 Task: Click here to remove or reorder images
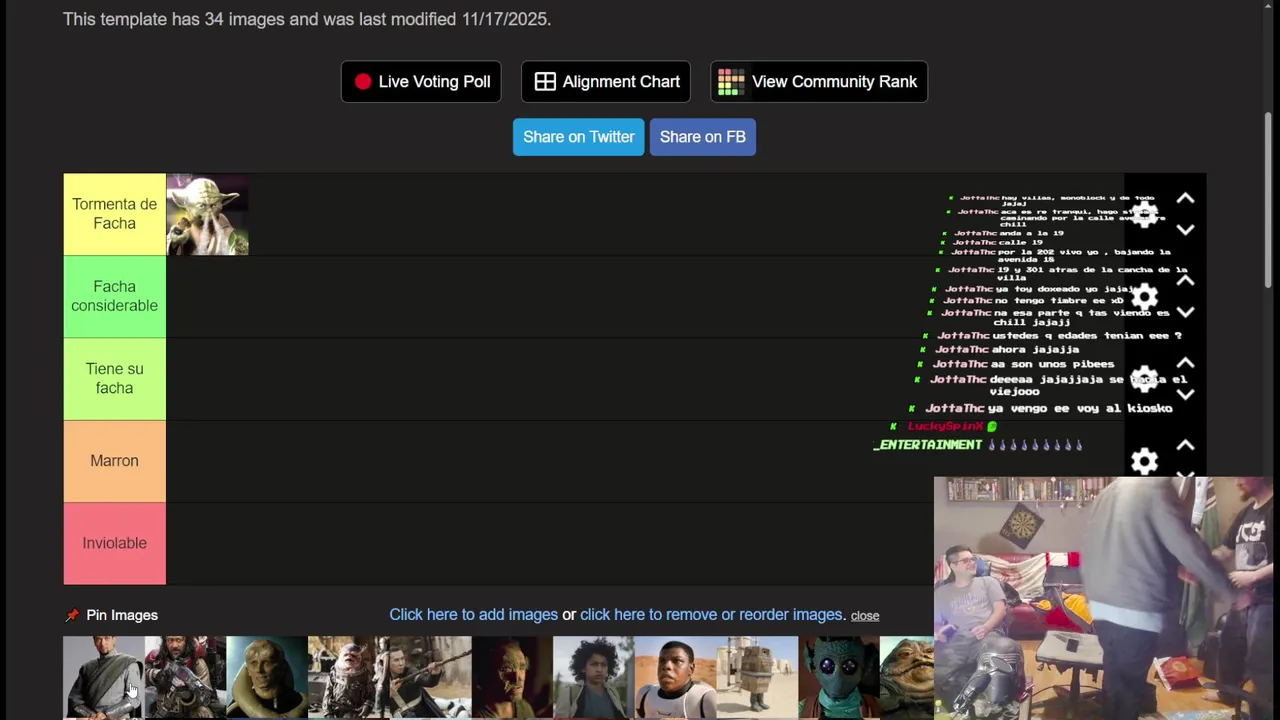tap(711, 615)
